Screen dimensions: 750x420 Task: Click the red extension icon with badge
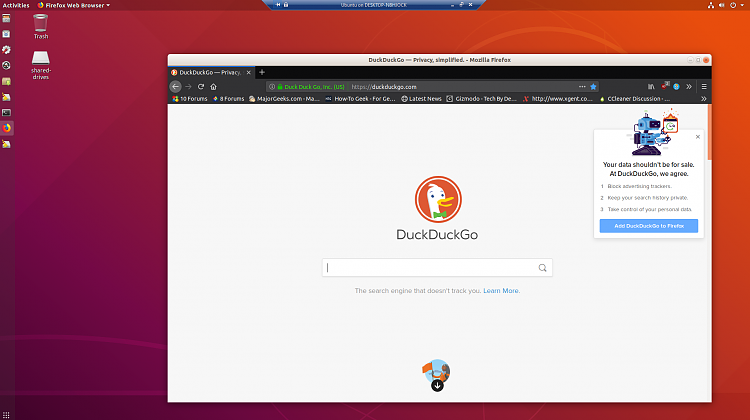[x=664, y=86]
